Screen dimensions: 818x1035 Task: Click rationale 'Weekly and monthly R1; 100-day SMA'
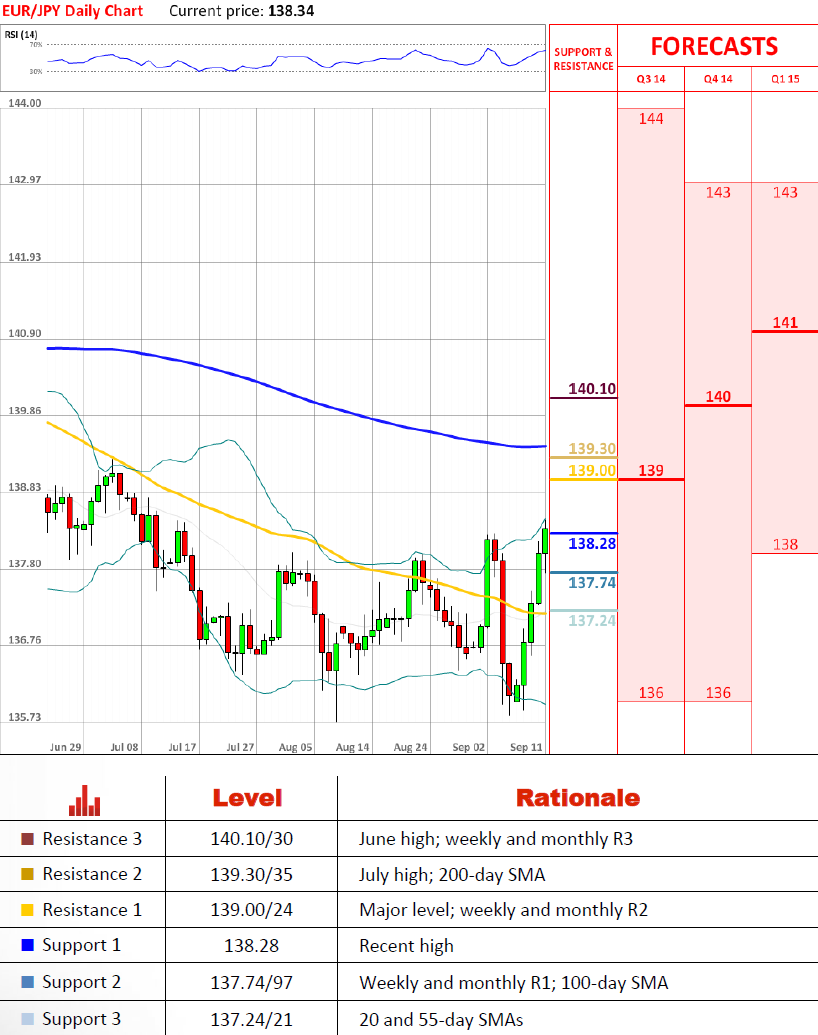pos(514,983)
